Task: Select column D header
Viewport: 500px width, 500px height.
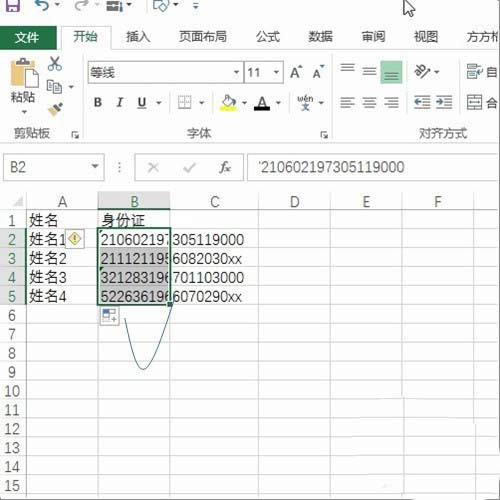Action: click(294, 201)
